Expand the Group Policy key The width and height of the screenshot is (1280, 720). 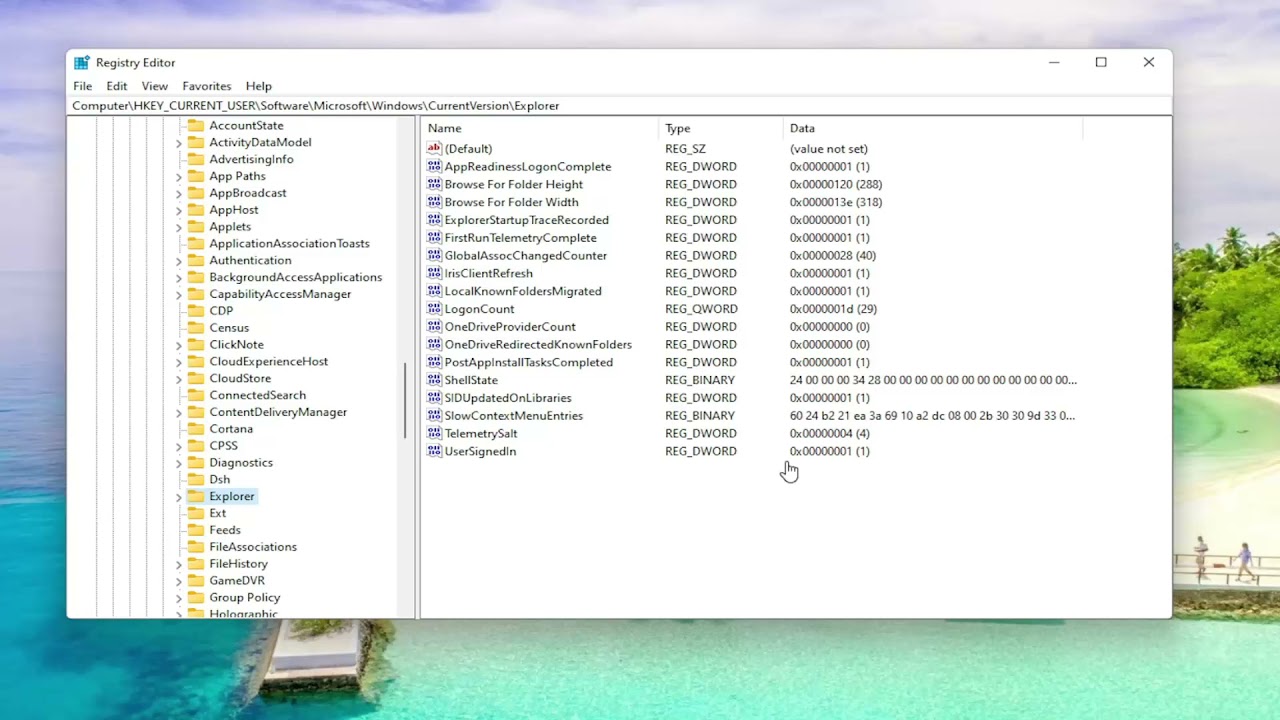coord(179,598)
